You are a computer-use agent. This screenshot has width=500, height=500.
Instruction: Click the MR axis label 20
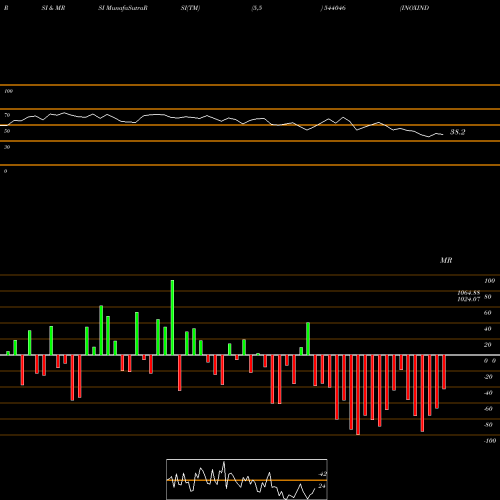tap(488, 345)
